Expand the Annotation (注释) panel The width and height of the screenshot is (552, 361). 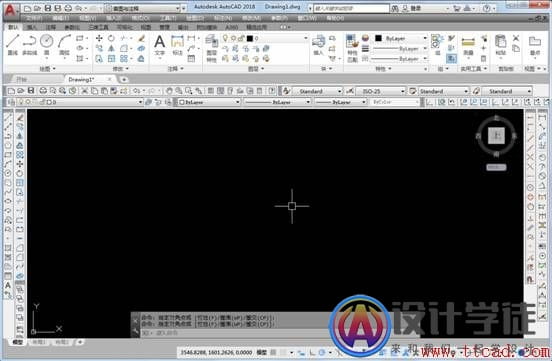click(x=175, y=69)
